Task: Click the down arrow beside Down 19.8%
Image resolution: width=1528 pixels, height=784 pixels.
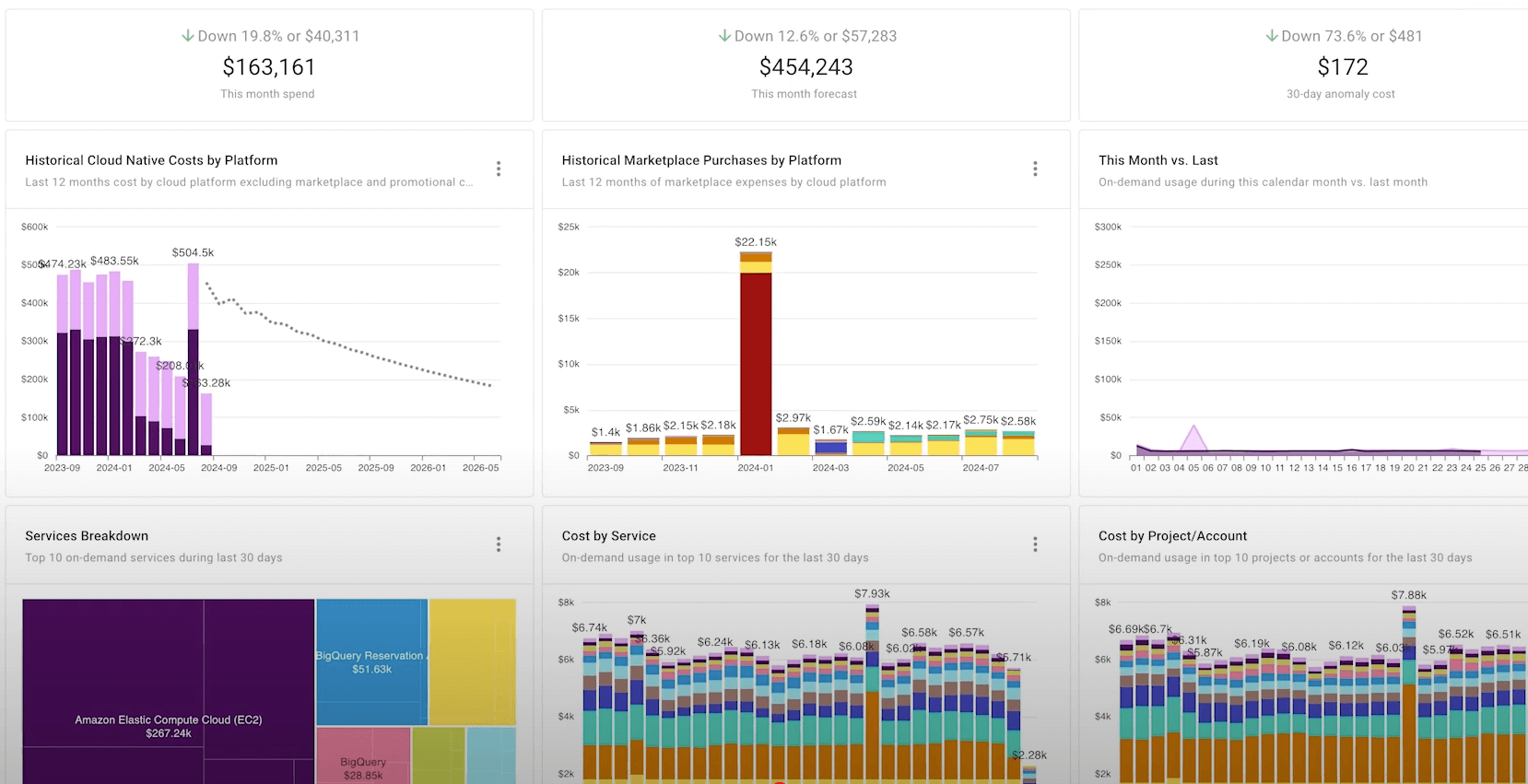Action: (x=188, y=36)
